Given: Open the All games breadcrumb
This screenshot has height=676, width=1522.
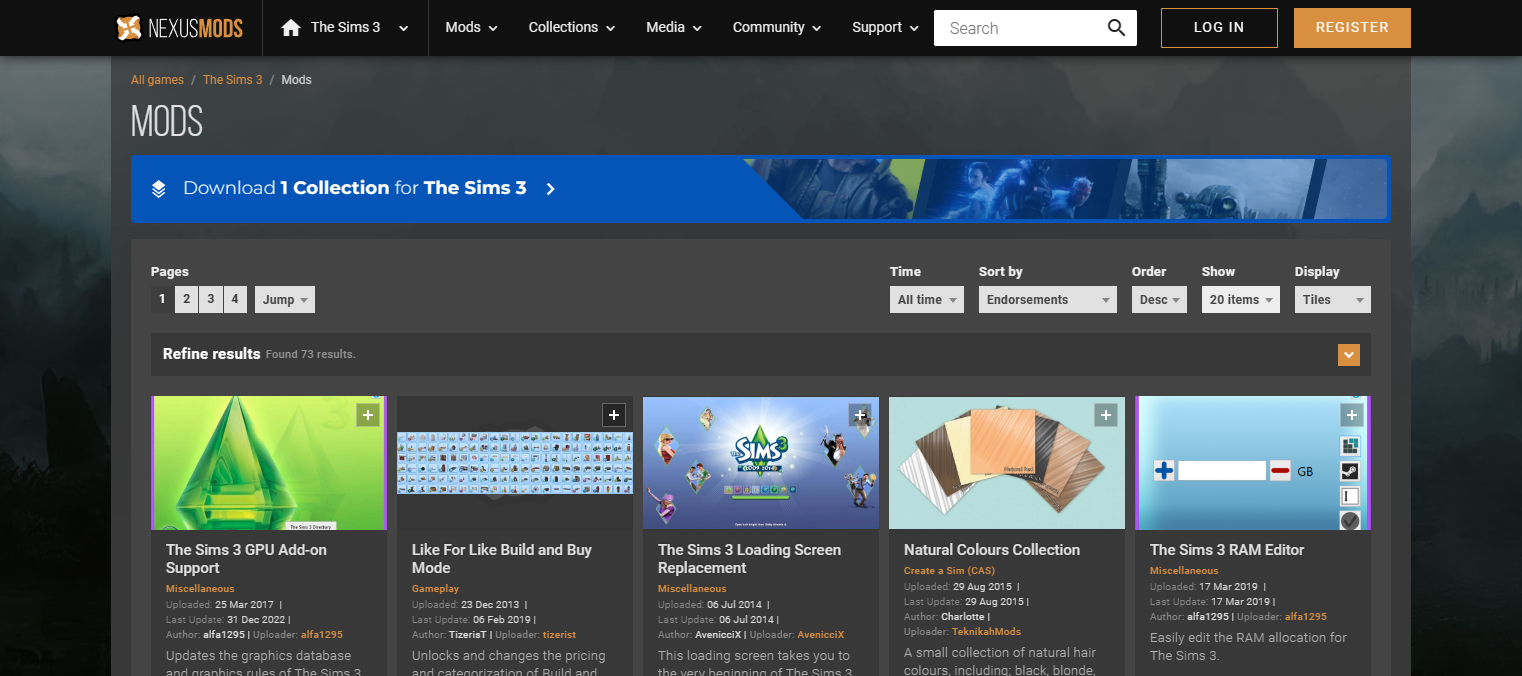Looking at the screenshot, I should 157,80.
